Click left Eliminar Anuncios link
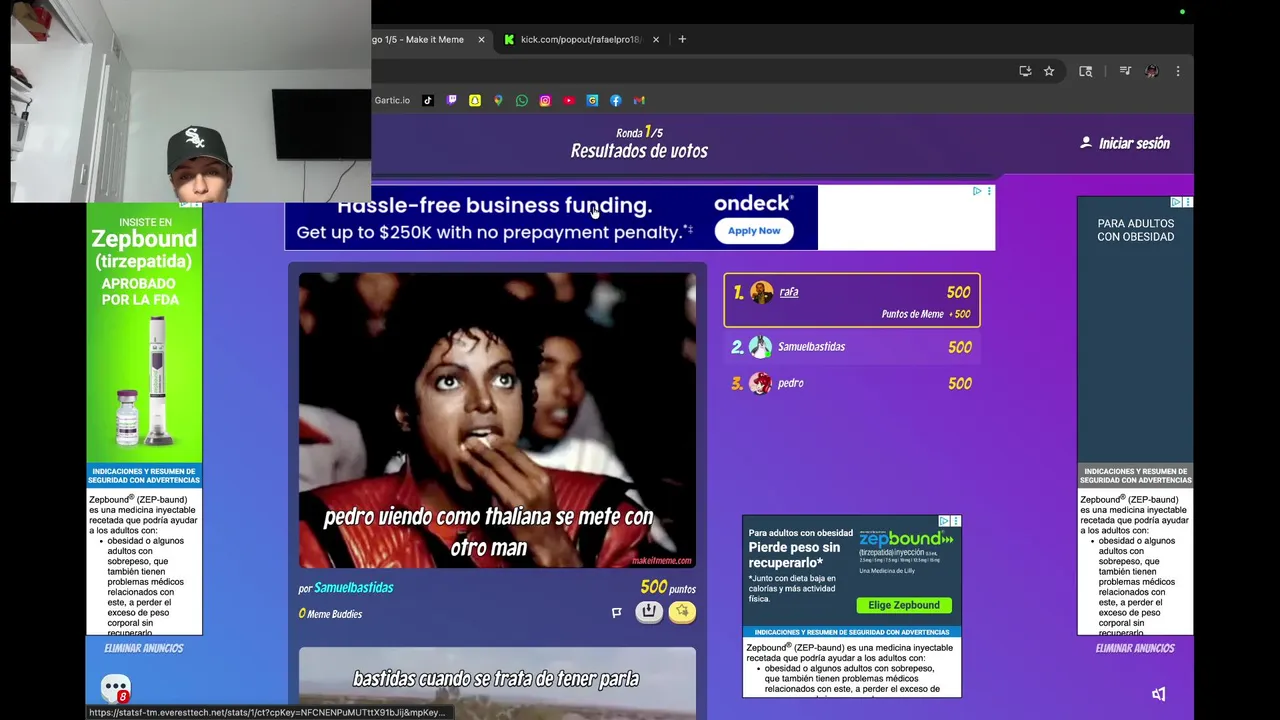 click(144, 648)
